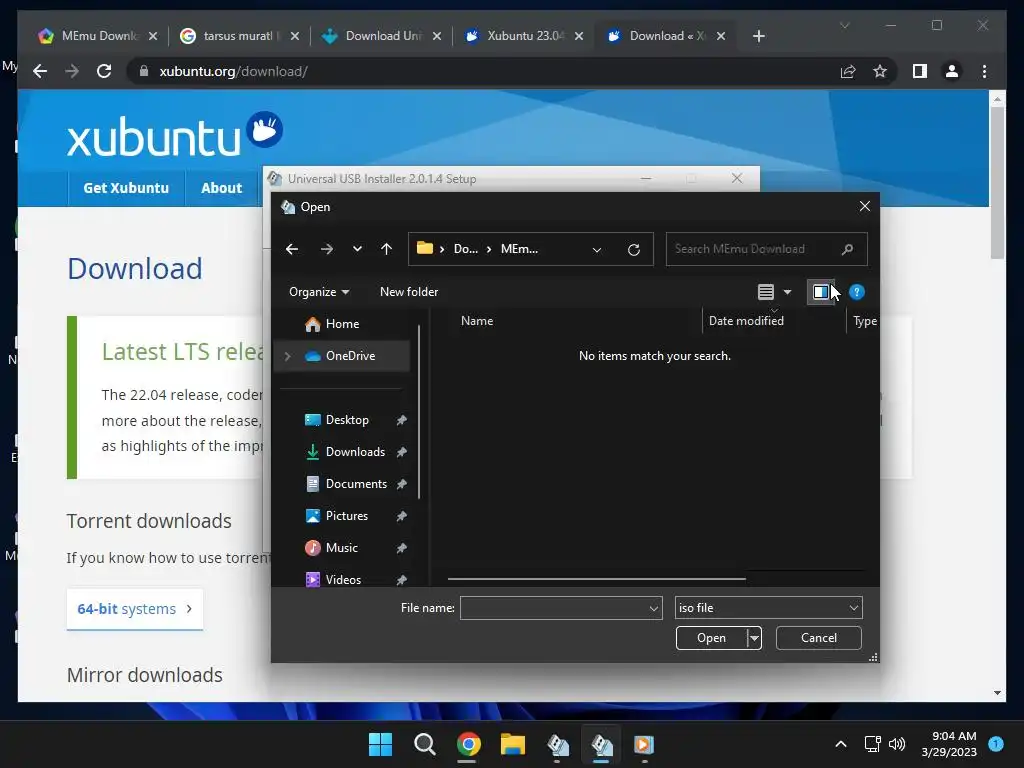Open the About site menu

[x=221, y=188]
